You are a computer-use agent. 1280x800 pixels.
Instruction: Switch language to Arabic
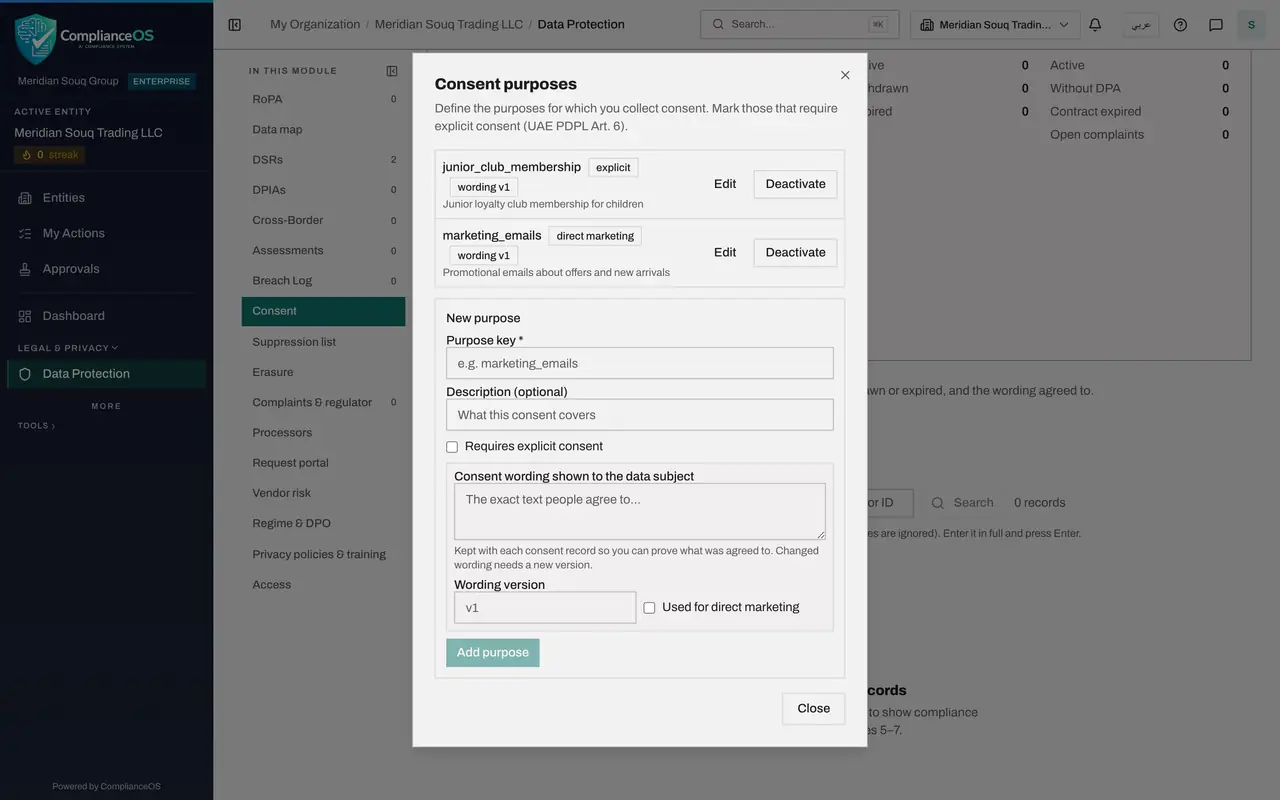1140,25
